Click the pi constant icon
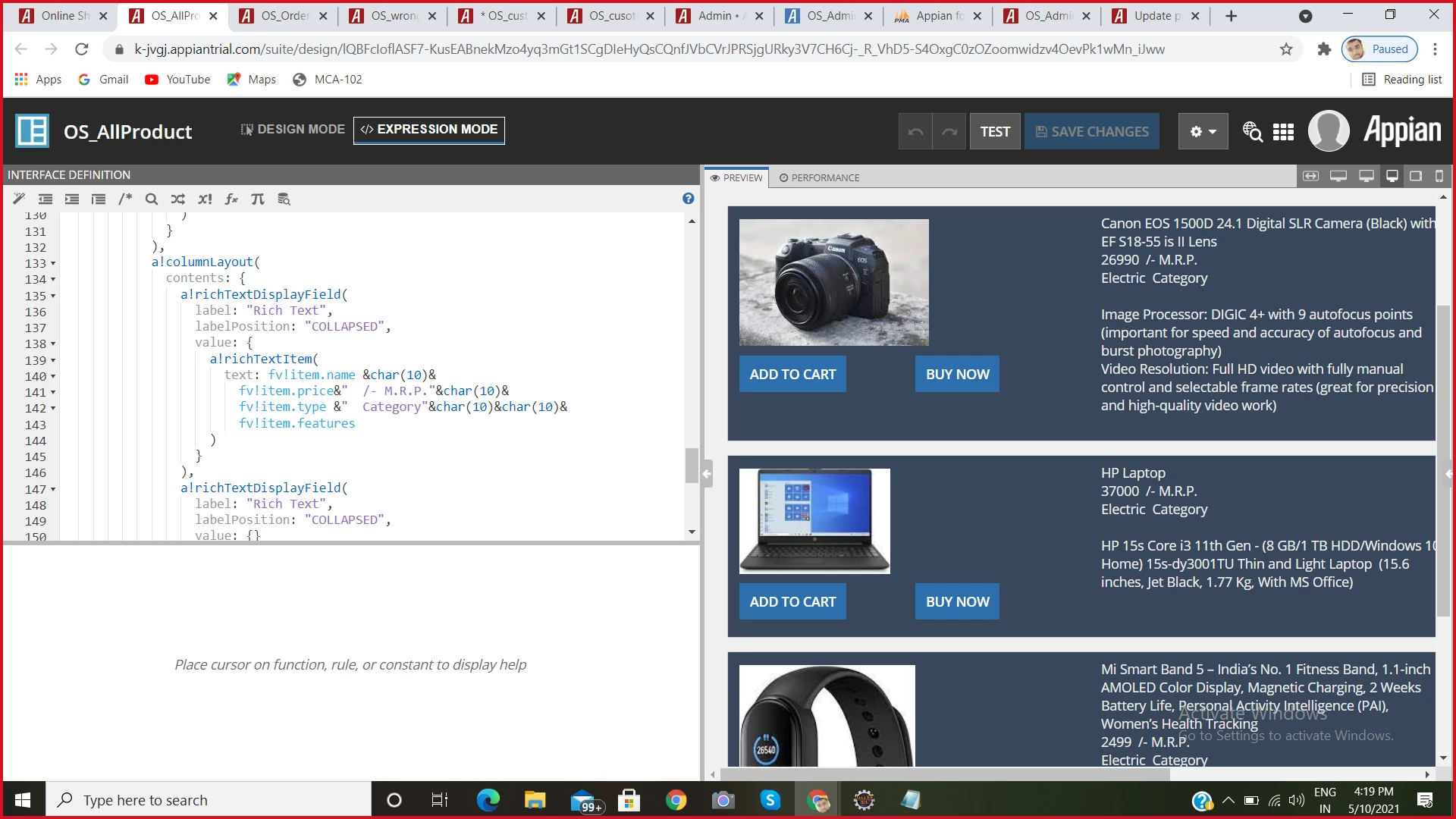 [x=258, y=199]
